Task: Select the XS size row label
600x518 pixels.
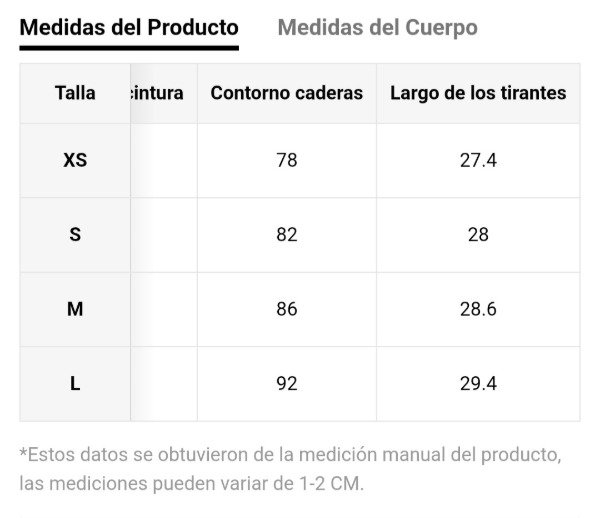Action: point(75,160)
